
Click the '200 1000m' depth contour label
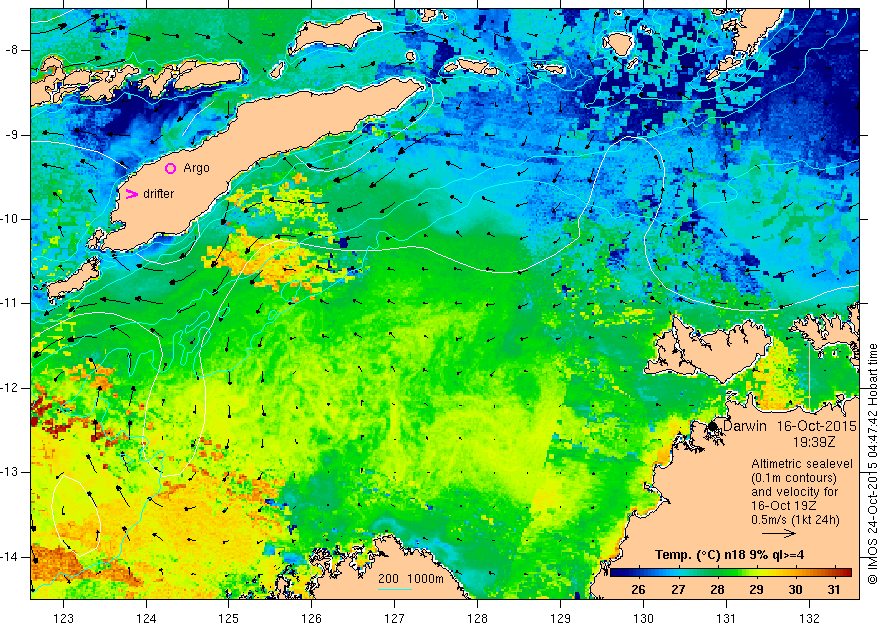point(411,579)
